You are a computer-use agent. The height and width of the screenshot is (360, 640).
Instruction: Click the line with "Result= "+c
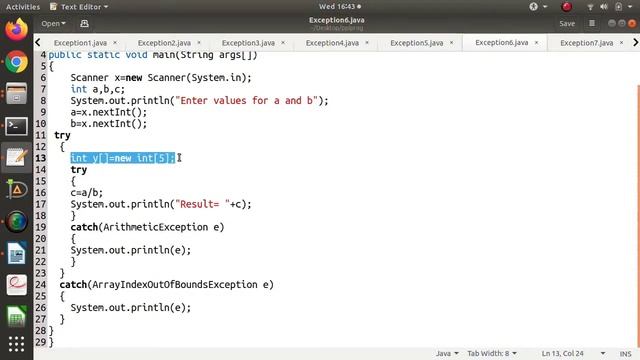click(161, 204)
